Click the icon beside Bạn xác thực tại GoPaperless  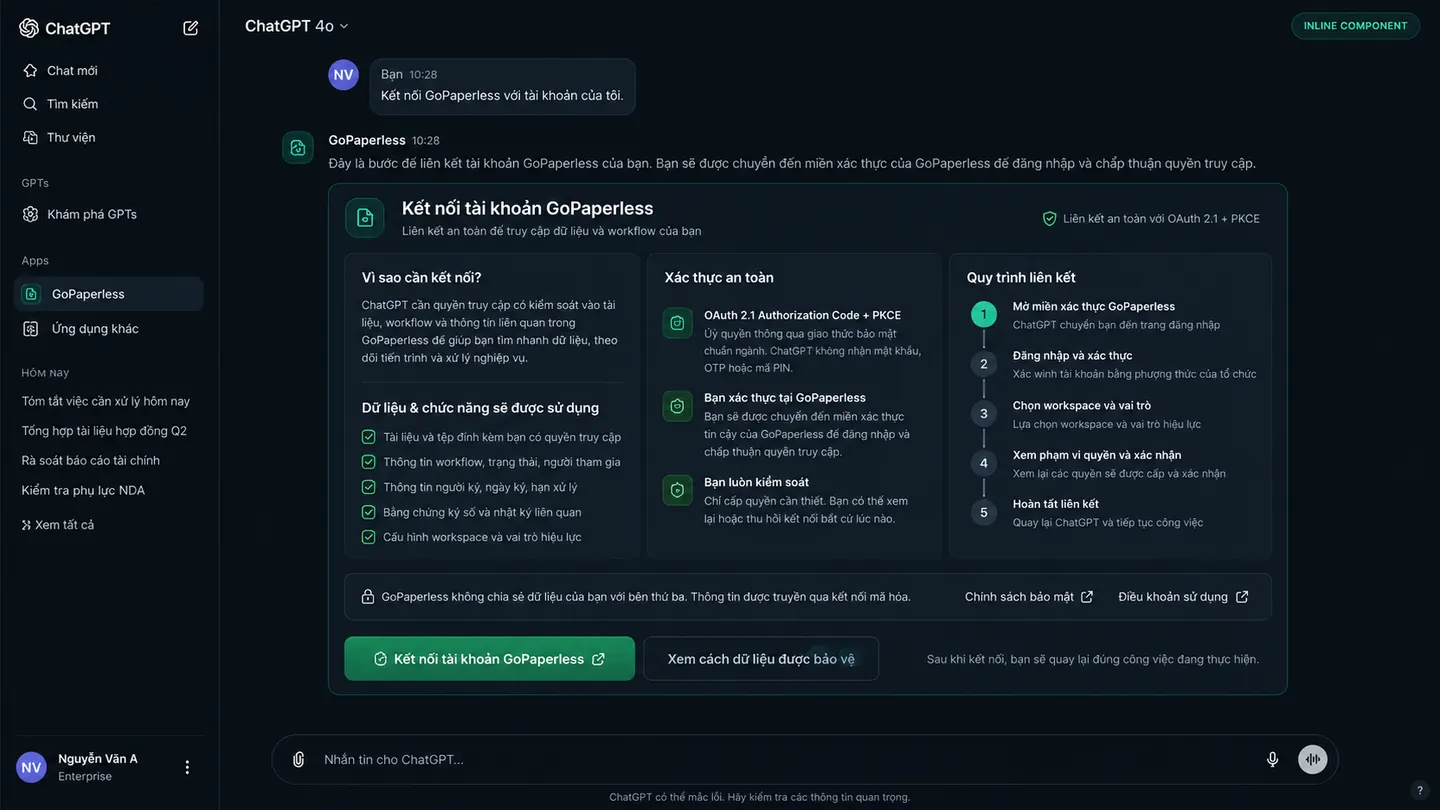pyautogui.click(x=678, y=406)
